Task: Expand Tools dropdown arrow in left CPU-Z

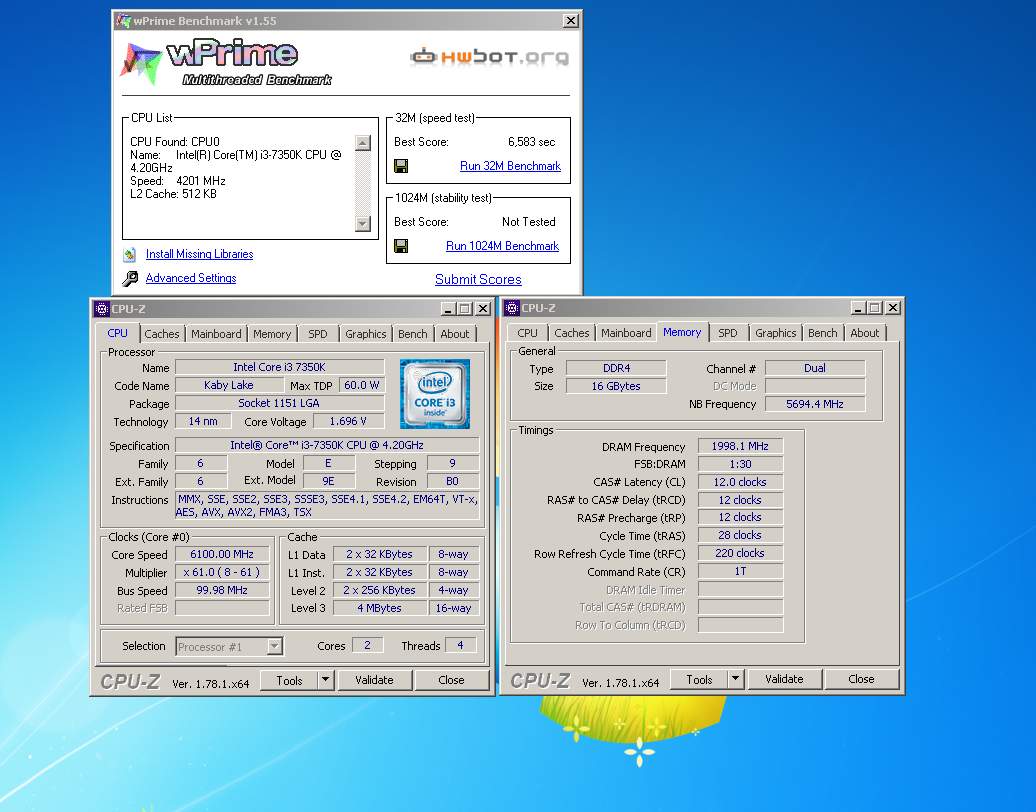Action: pos(326,680)
